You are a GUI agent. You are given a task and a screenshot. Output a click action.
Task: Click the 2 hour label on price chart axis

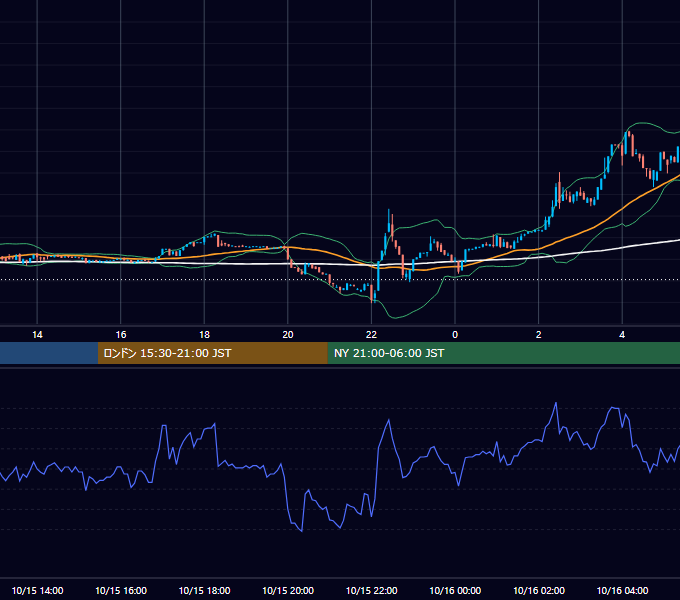click(539, 335)
